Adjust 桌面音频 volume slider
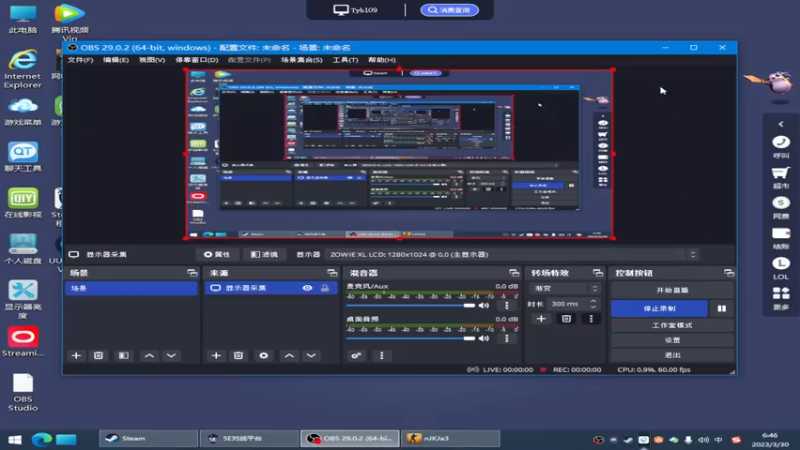 tap(411, 338)
